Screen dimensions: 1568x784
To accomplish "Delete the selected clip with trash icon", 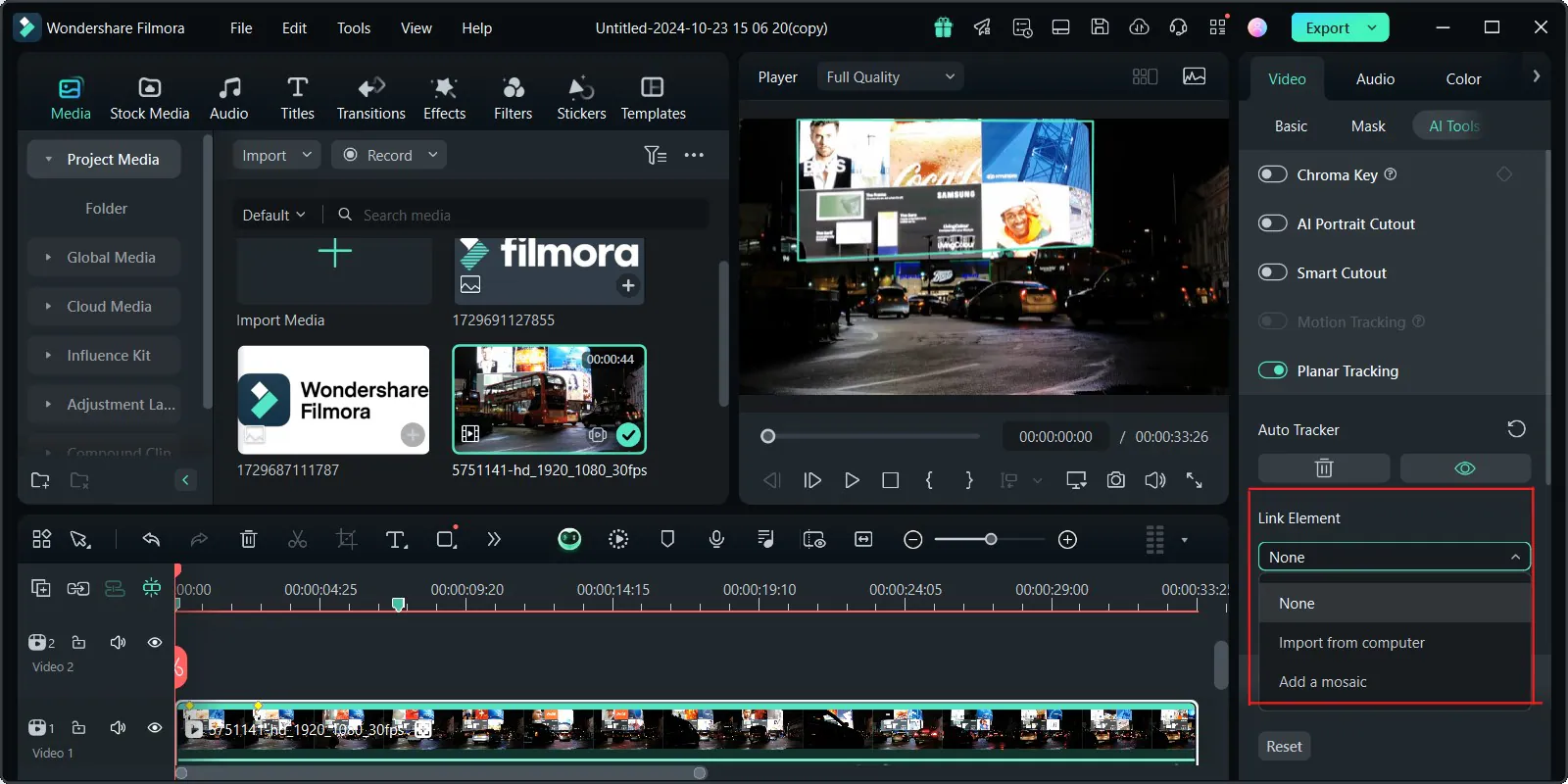I will [x=248, y=539].
